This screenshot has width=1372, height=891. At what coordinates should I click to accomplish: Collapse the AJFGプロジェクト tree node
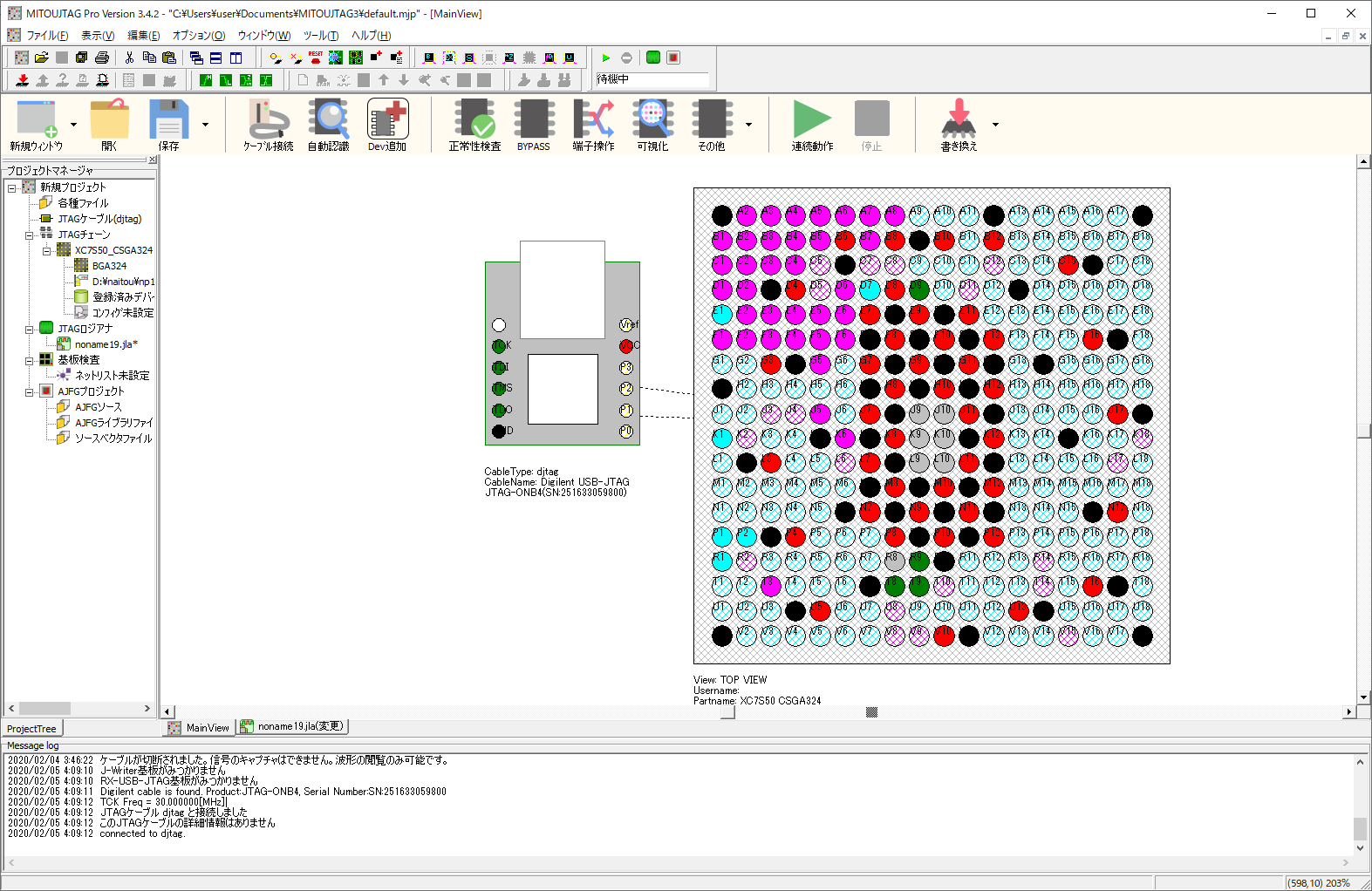[29, 391]
